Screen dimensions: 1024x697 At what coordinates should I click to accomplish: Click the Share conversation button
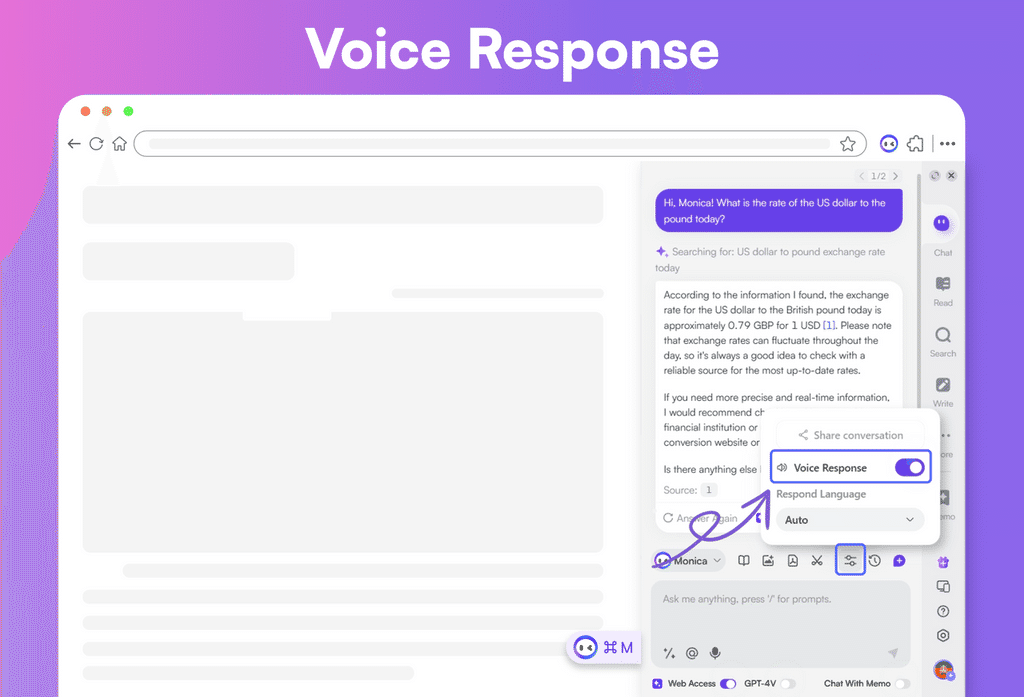(x=850, y=435)
